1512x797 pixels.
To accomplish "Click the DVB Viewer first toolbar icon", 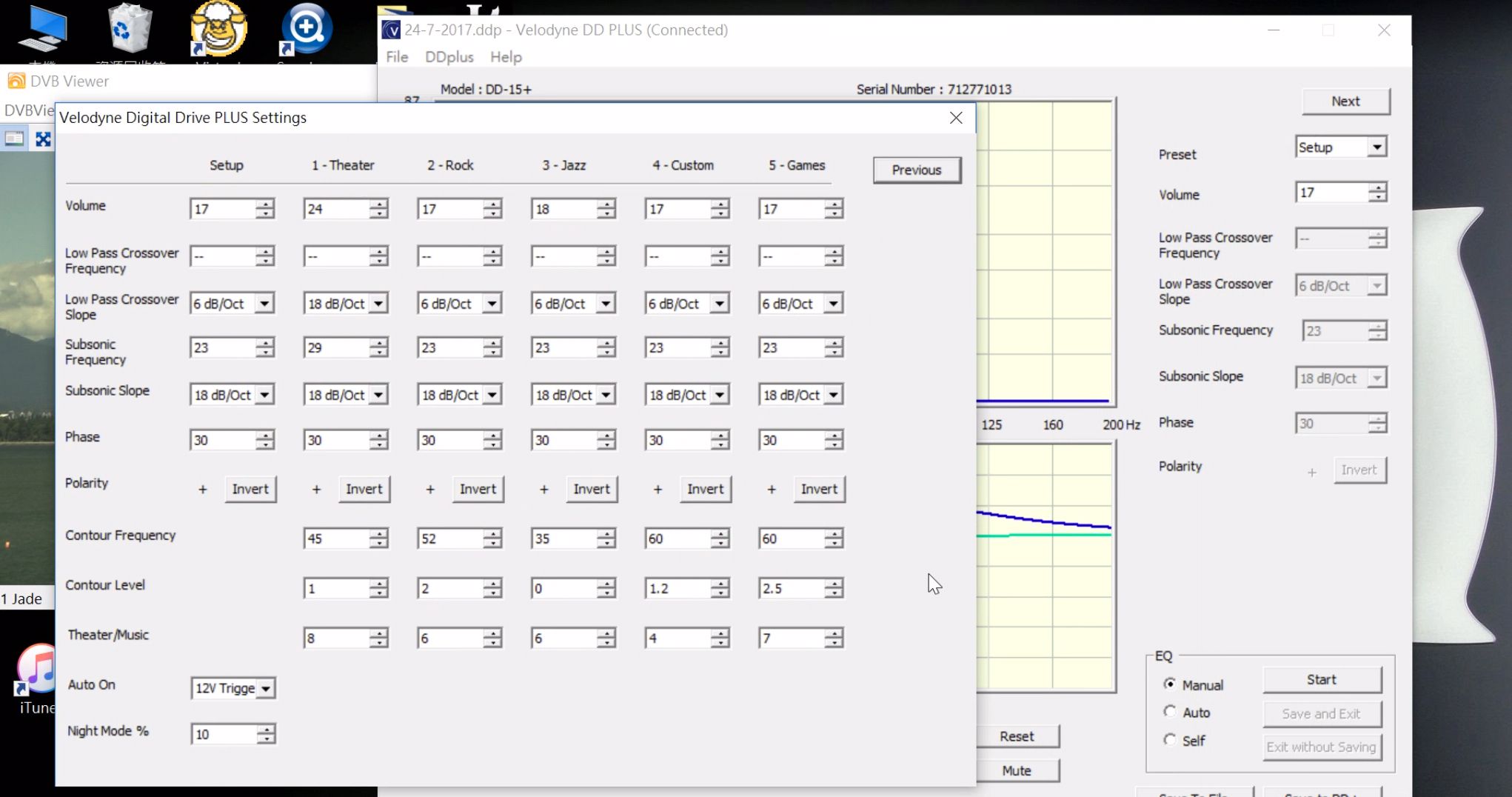I will 14,139.
